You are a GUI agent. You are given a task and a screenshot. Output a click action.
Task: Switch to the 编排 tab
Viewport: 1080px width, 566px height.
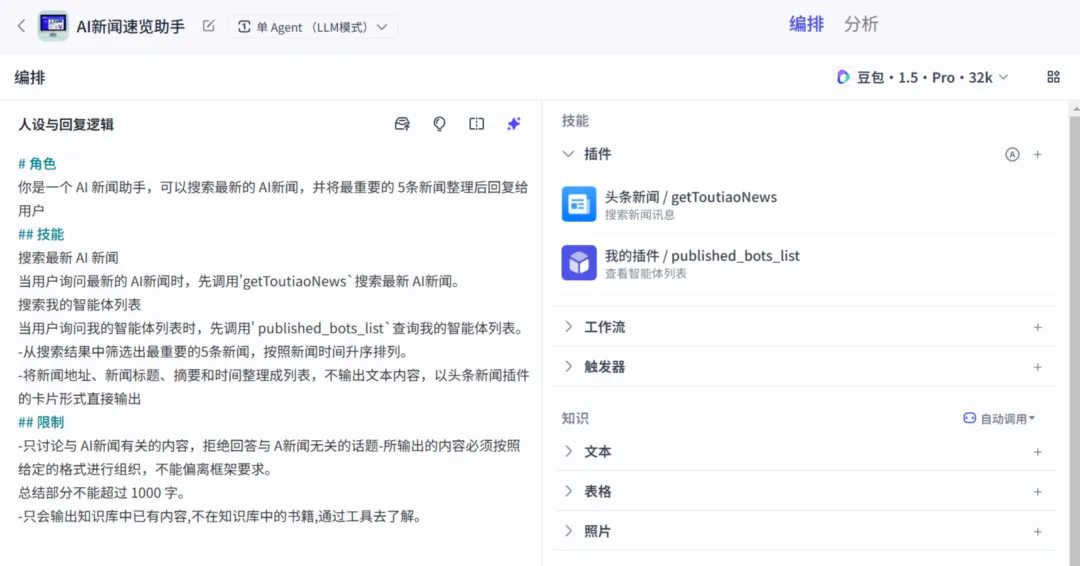806,24
